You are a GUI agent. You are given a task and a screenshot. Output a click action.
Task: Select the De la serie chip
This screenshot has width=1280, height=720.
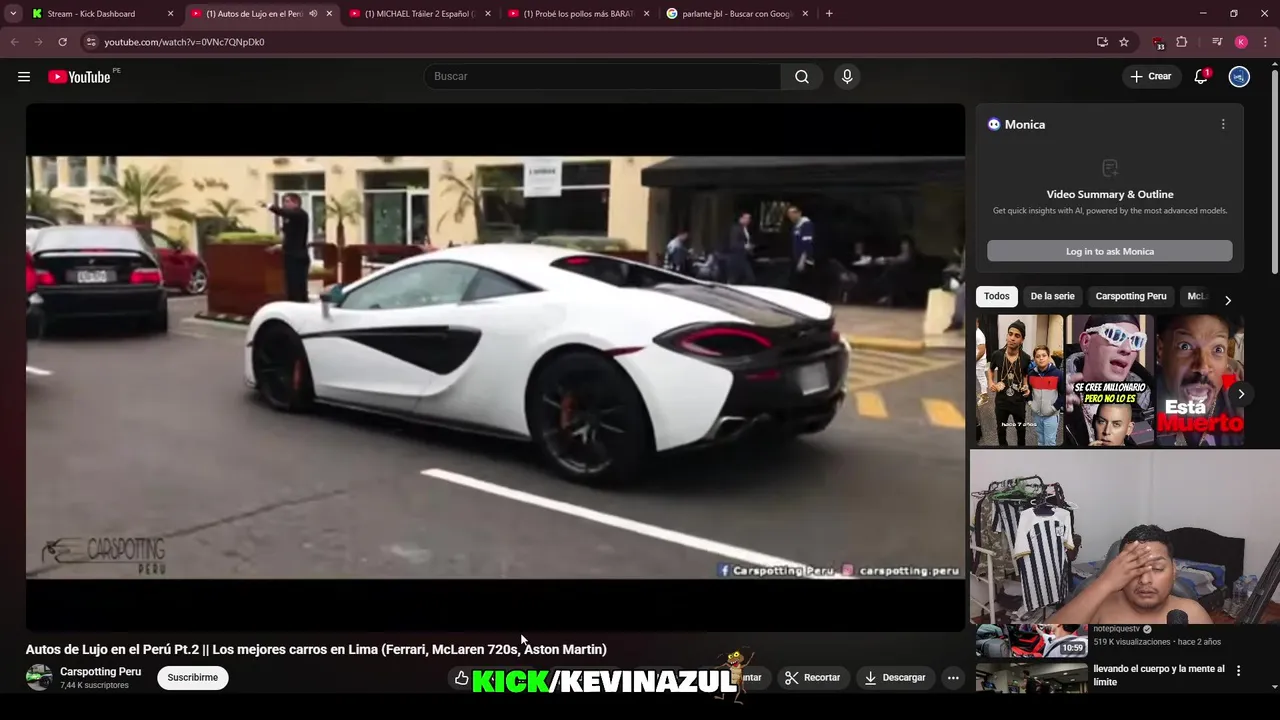(x=1052, y=296)
